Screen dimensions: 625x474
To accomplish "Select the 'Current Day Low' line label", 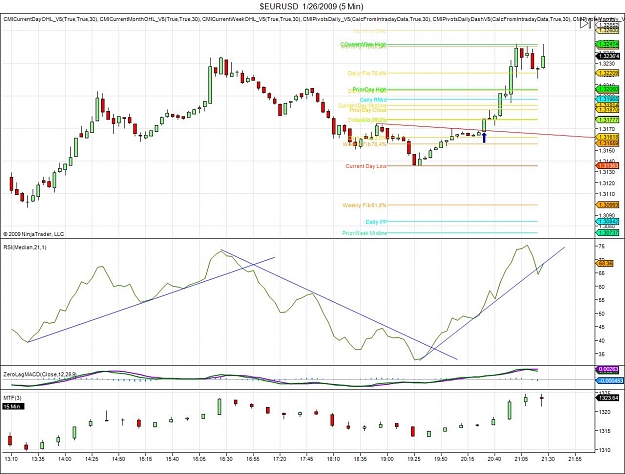I will pyautogui.click(x=366, y=166).
